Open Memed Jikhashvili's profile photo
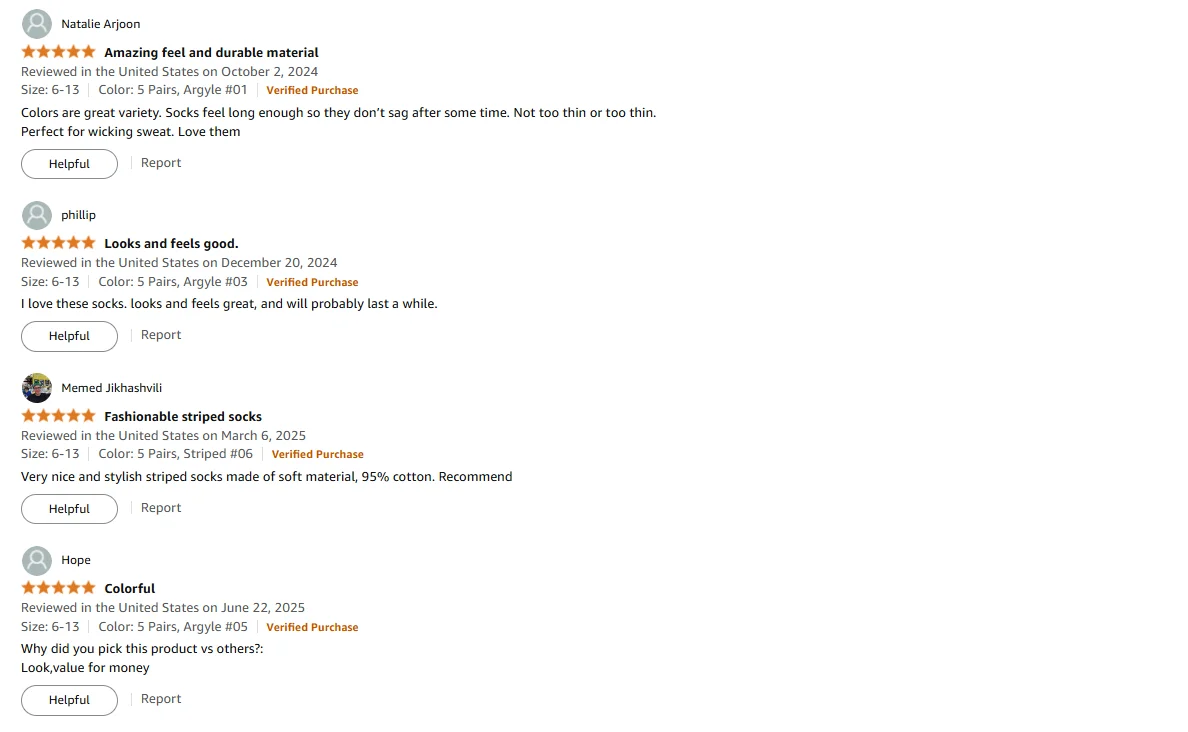The image size is (1188, 732). click(36, 388)
